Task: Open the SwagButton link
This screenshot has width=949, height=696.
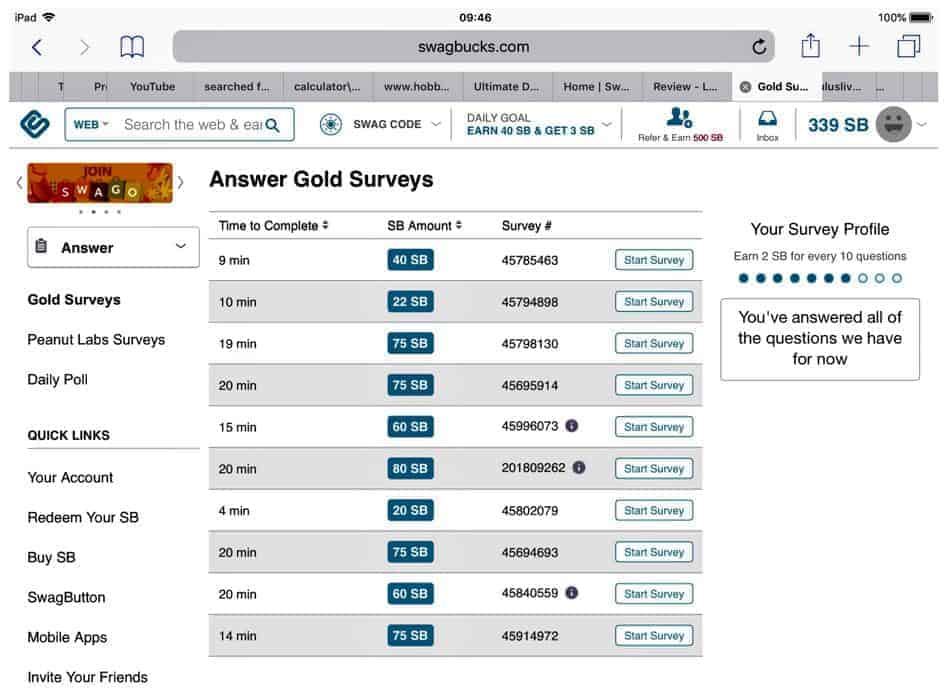Action: coord(67,597)
